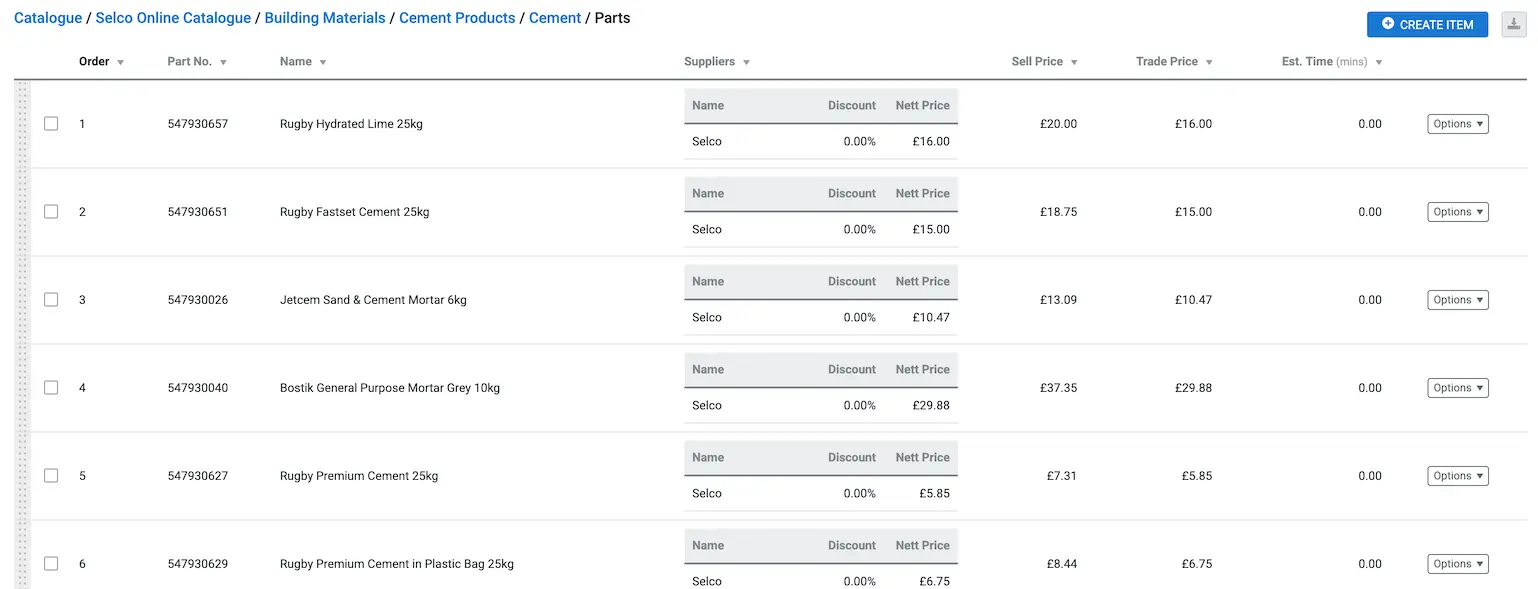Click the £5.85 trade price value
This screenshot has height=589, width=1538.
1197,476
